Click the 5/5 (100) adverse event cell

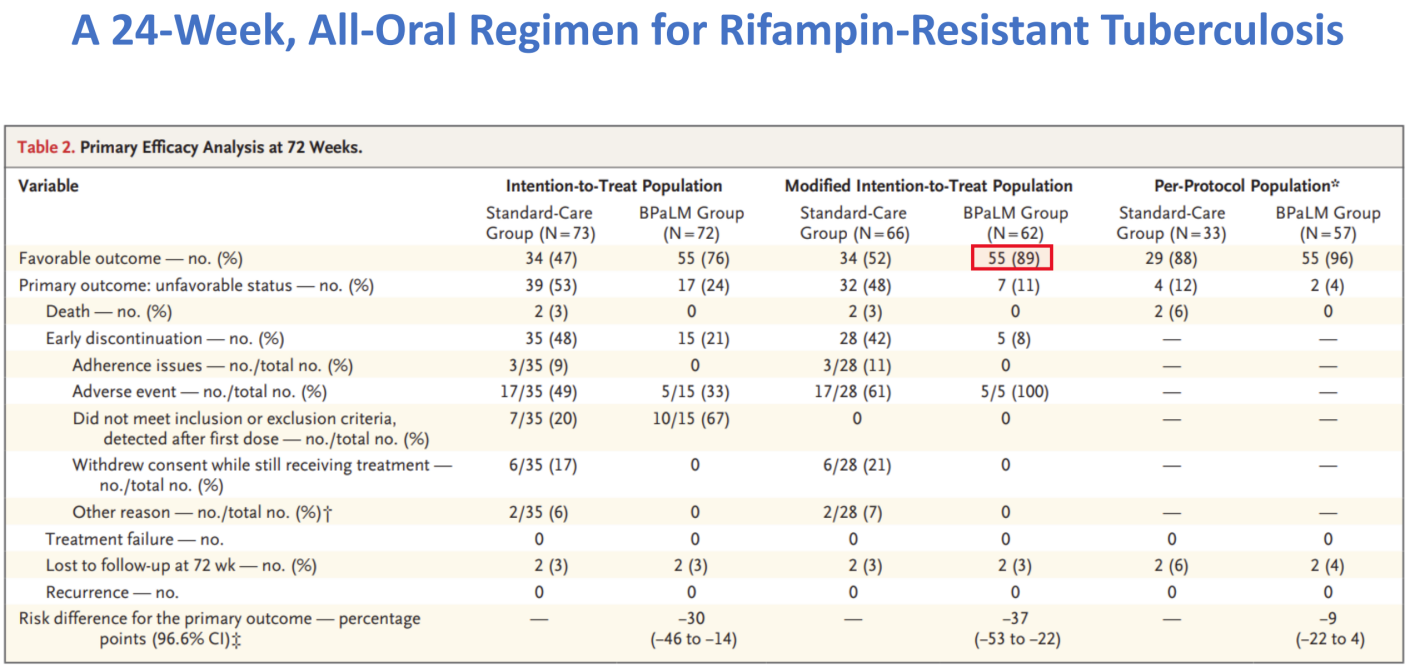1014,393
